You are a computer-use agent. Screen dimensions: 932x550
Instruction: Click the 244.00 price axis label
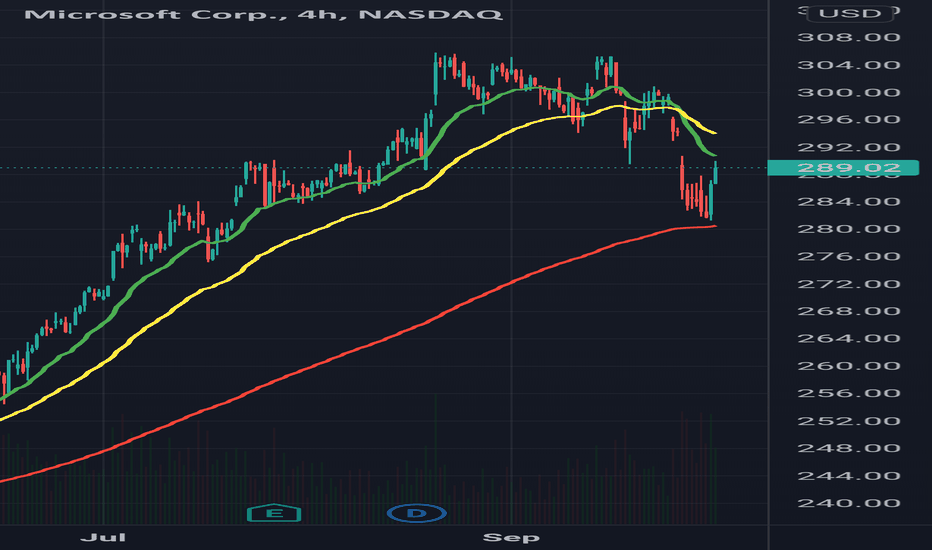[849, 476]
